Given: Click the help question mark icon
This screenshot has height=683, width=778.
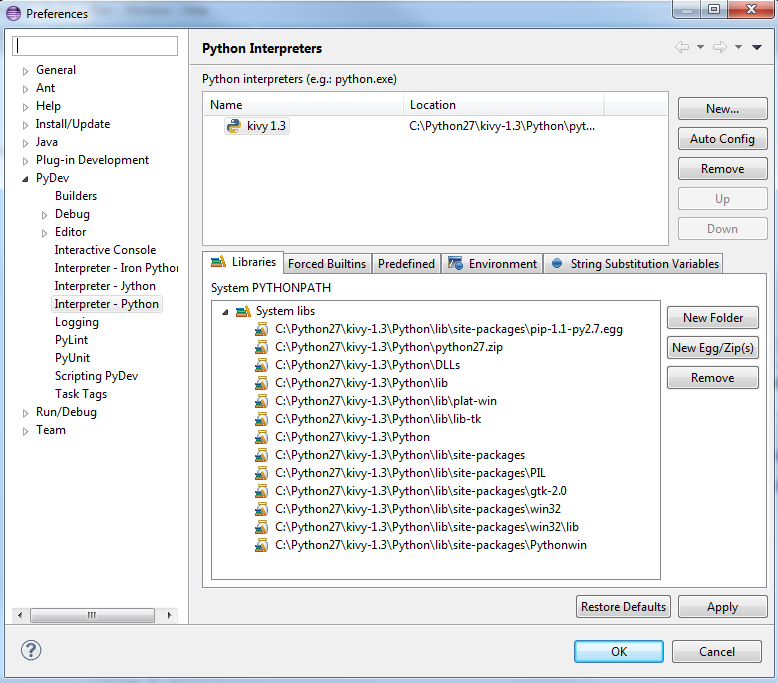Looking at the screenshot, I should [31, 650].
